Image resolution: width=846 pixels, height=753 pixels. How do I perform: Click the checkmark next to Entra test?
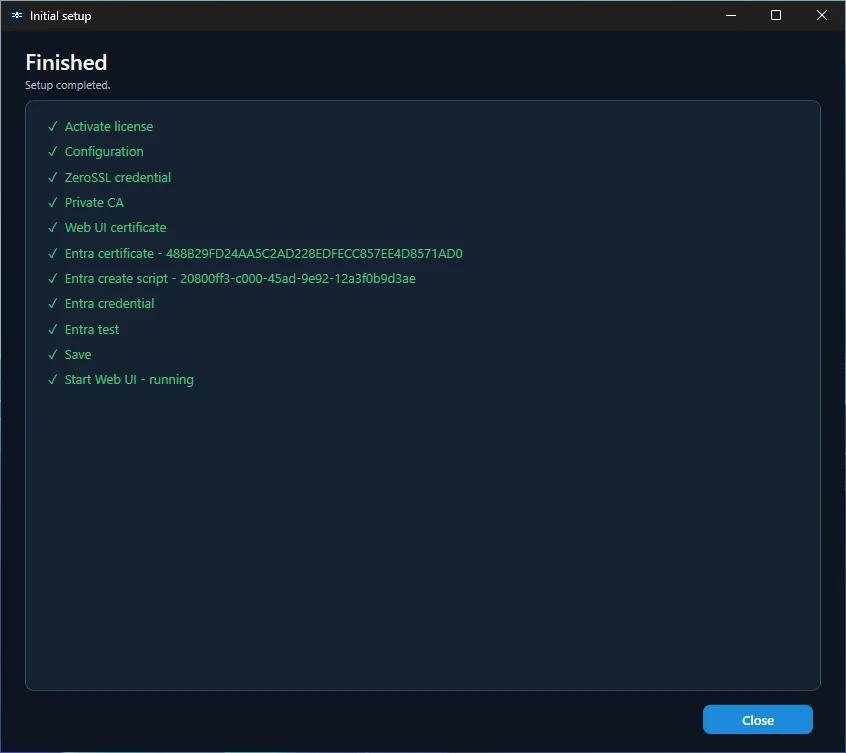[52, 330]
